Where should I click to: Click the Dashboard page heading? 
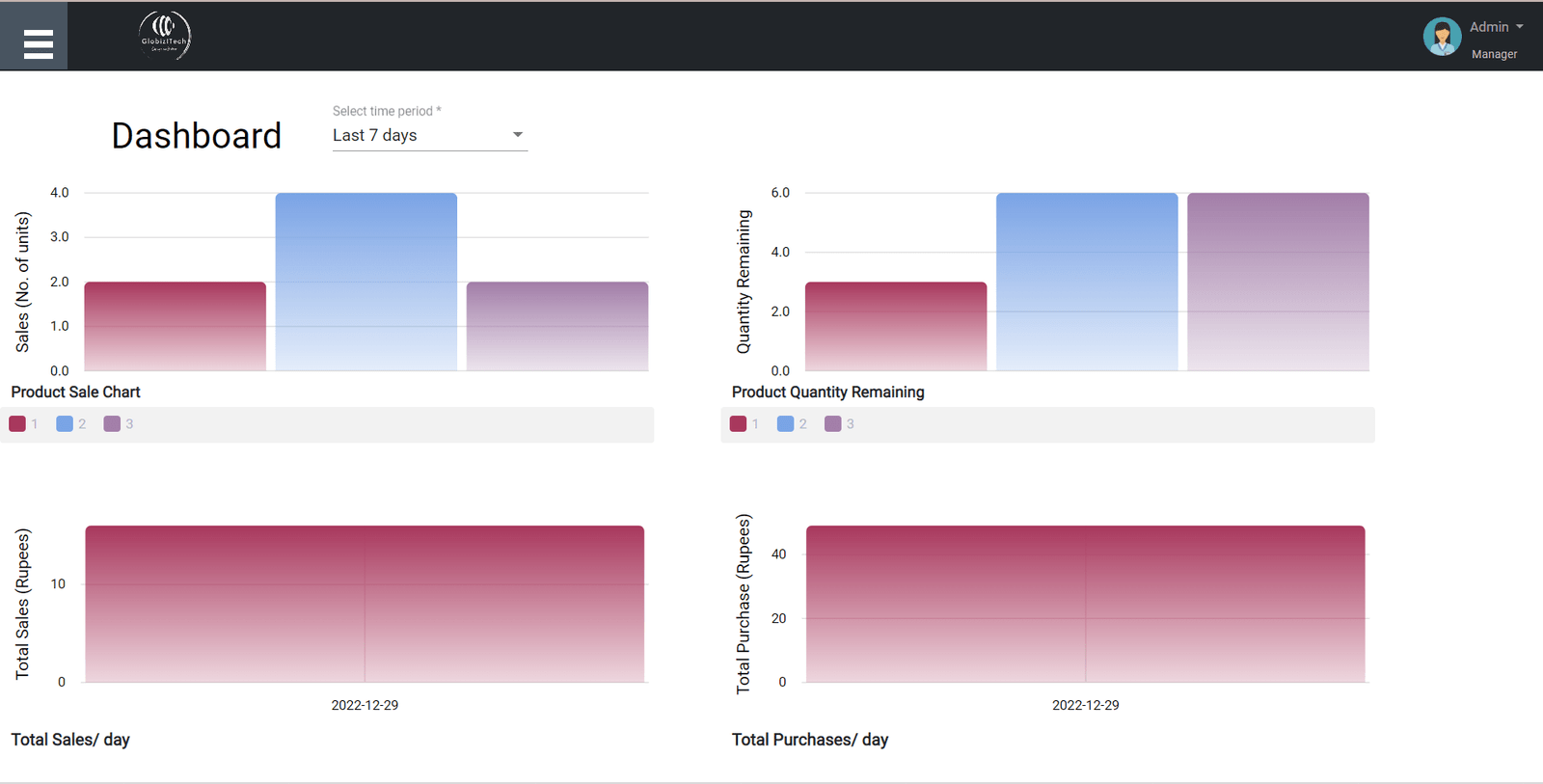pyautogui.click(x=197, y=136)
